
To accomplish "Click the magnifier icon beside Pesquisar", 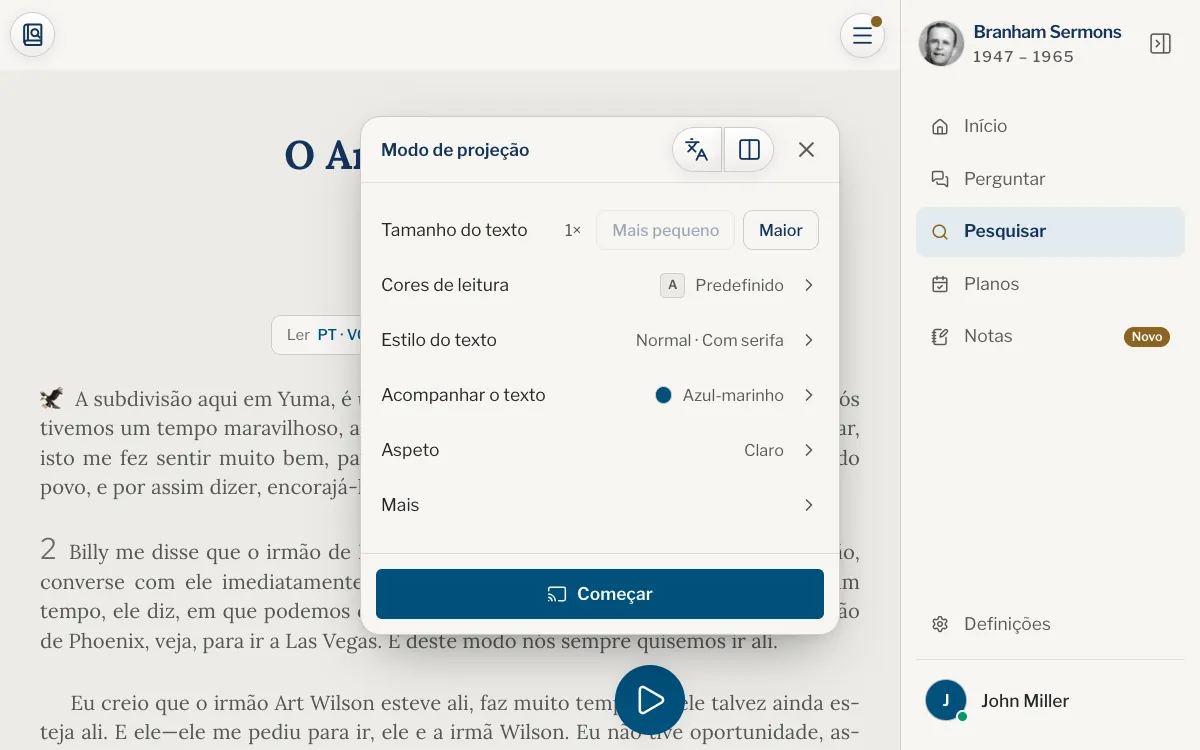I will [940, 231].
